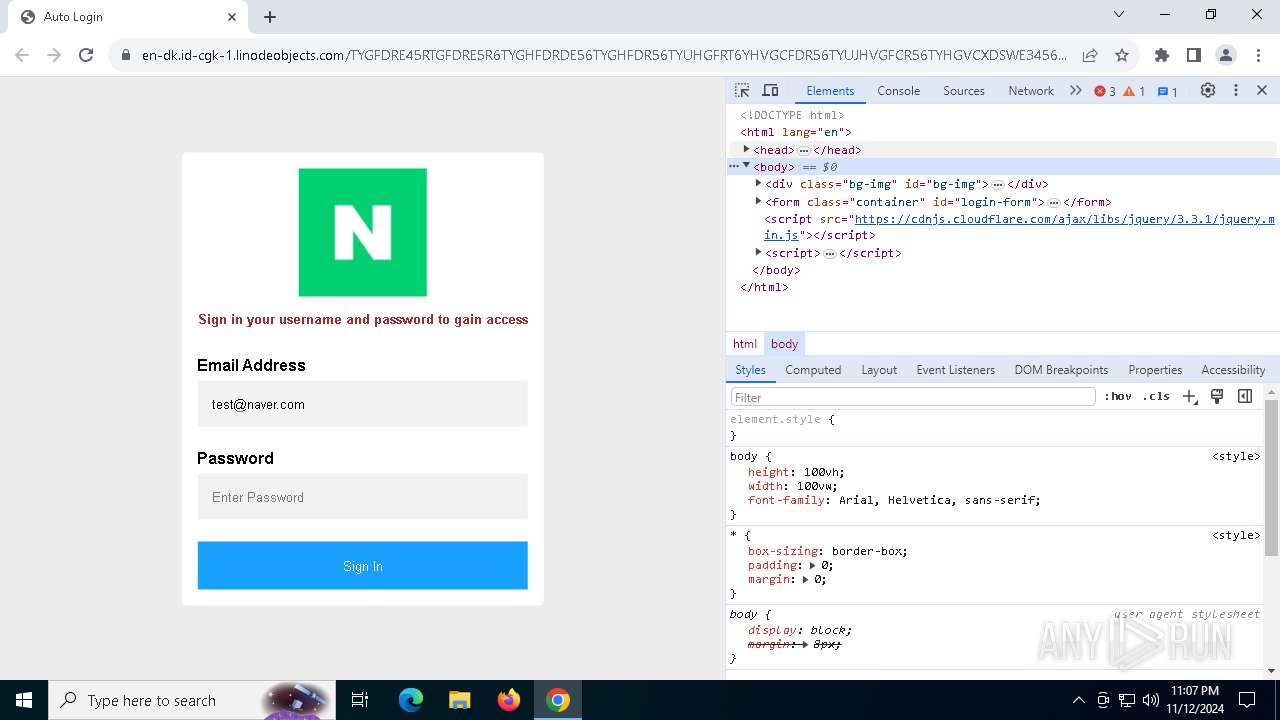Image resolution: width=1280 pixels, height=720 pixels.
Task: Toggle the :hov element state button
Action: click(x=1118, y=396)
